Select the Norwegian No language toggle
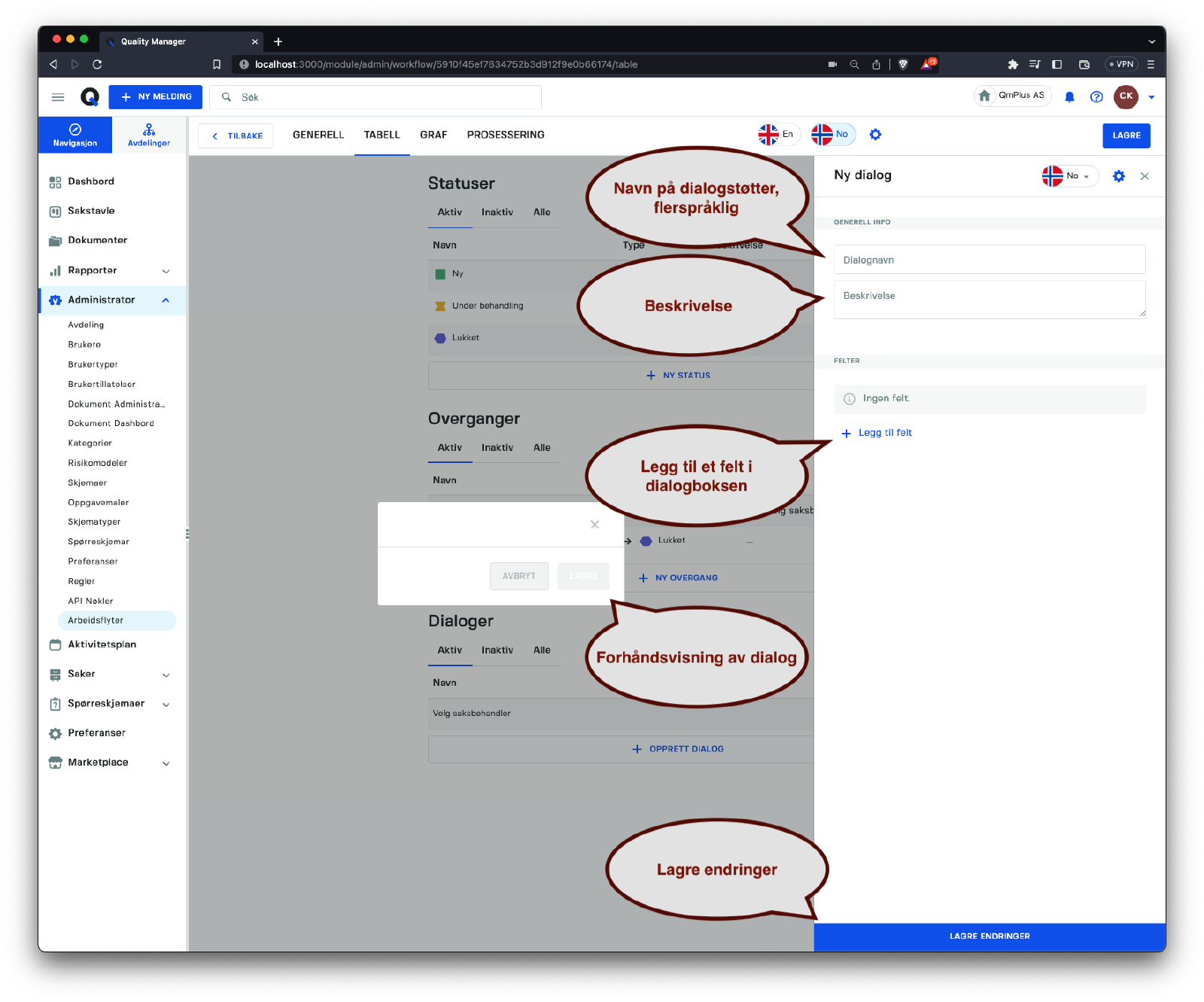This screenshot has width=1204, height=1002. coord(832,135)
